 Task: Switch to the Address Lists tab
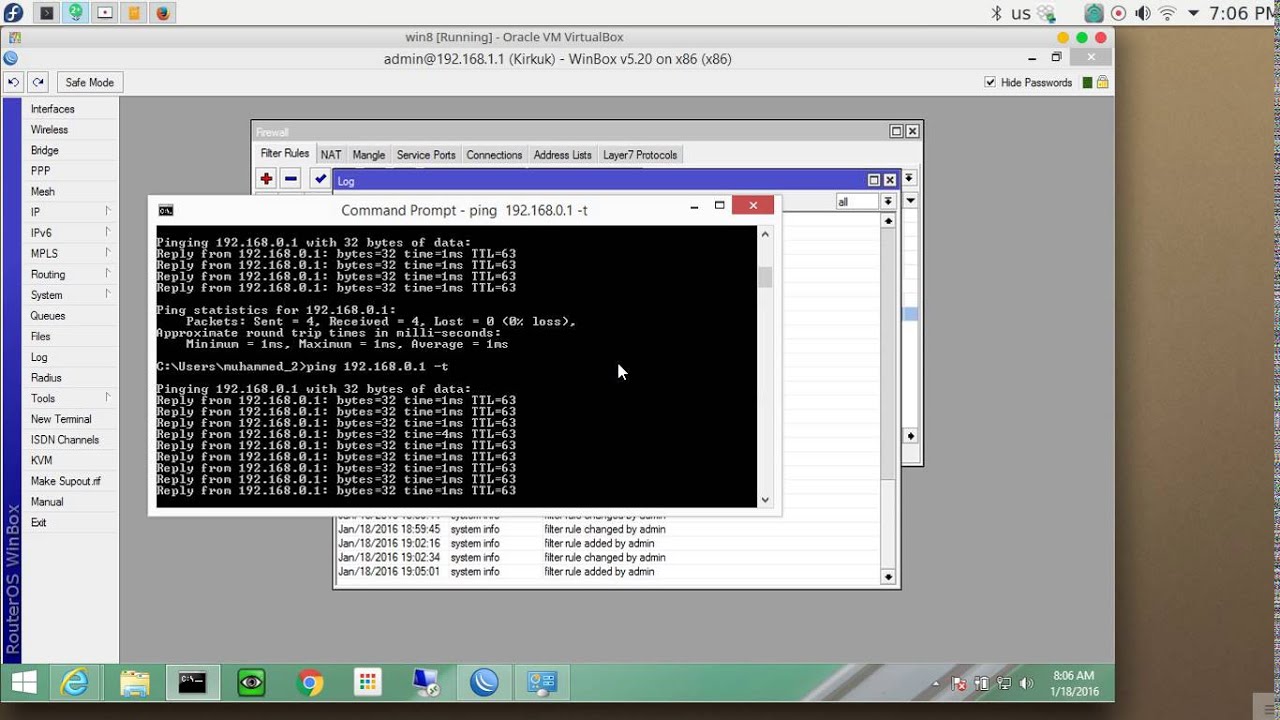tap(562, 155)
